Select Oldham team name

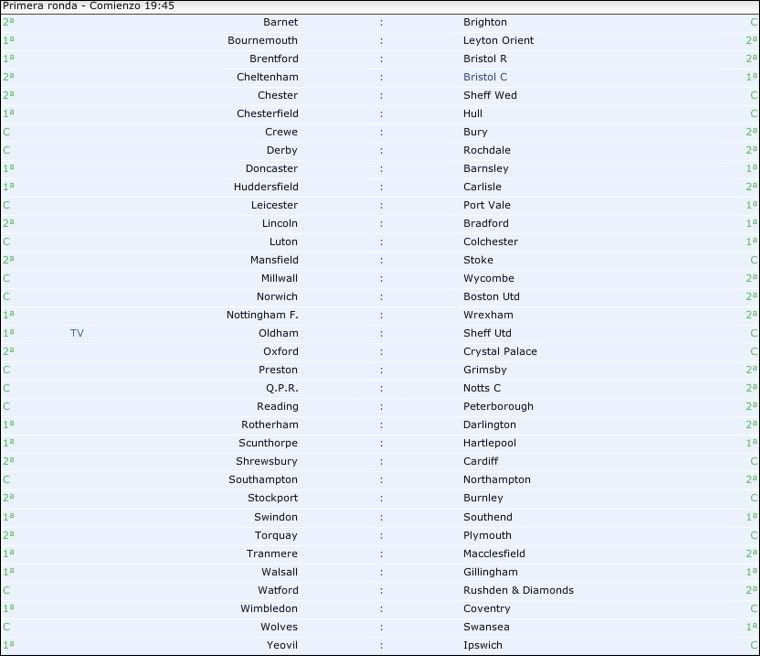pyautogui.click(x=278, y=333)
